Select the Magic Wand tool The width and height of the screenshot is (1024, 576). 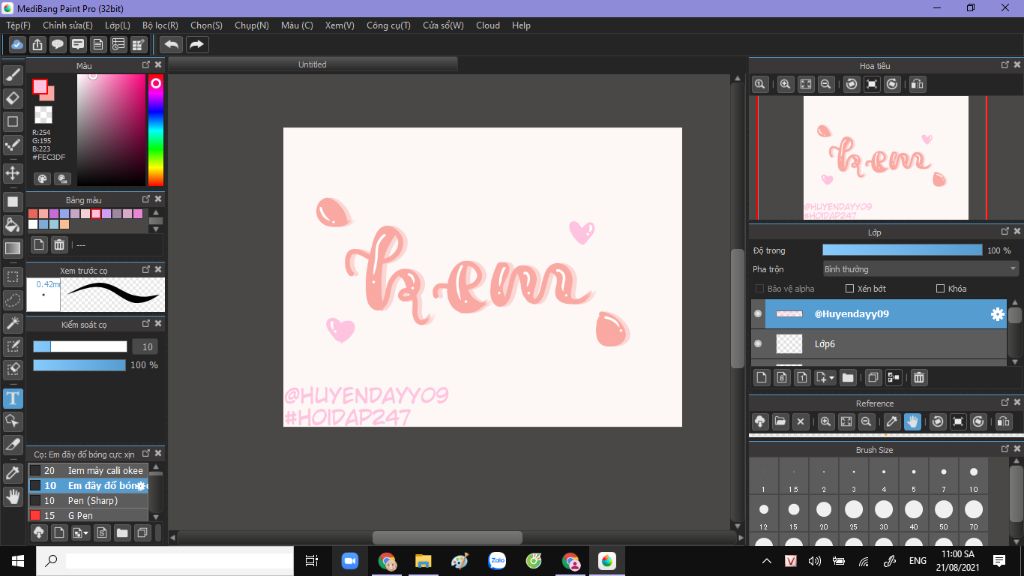coord(13,323)
